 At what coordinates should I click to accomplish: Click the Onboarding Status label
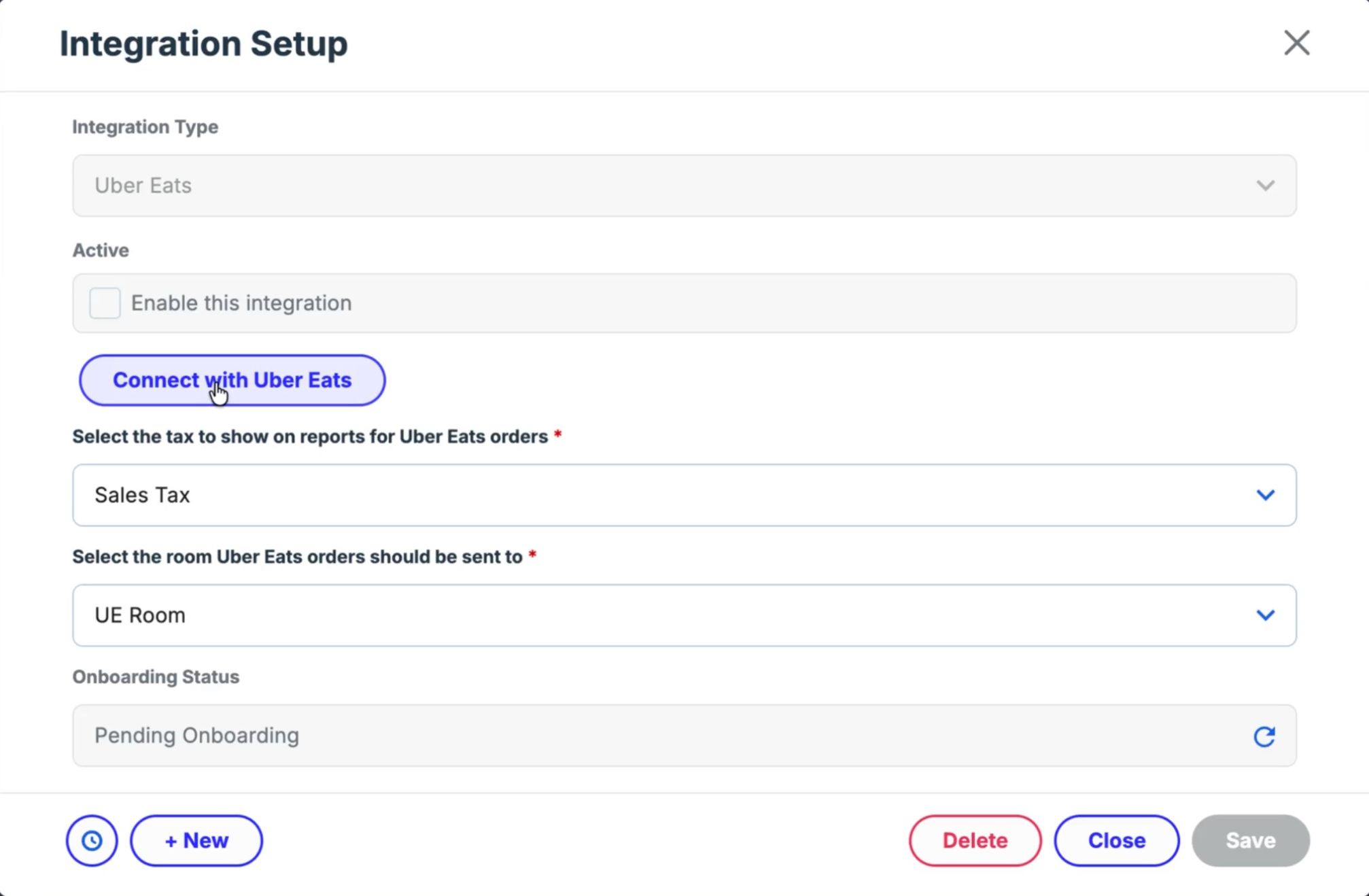156,677
